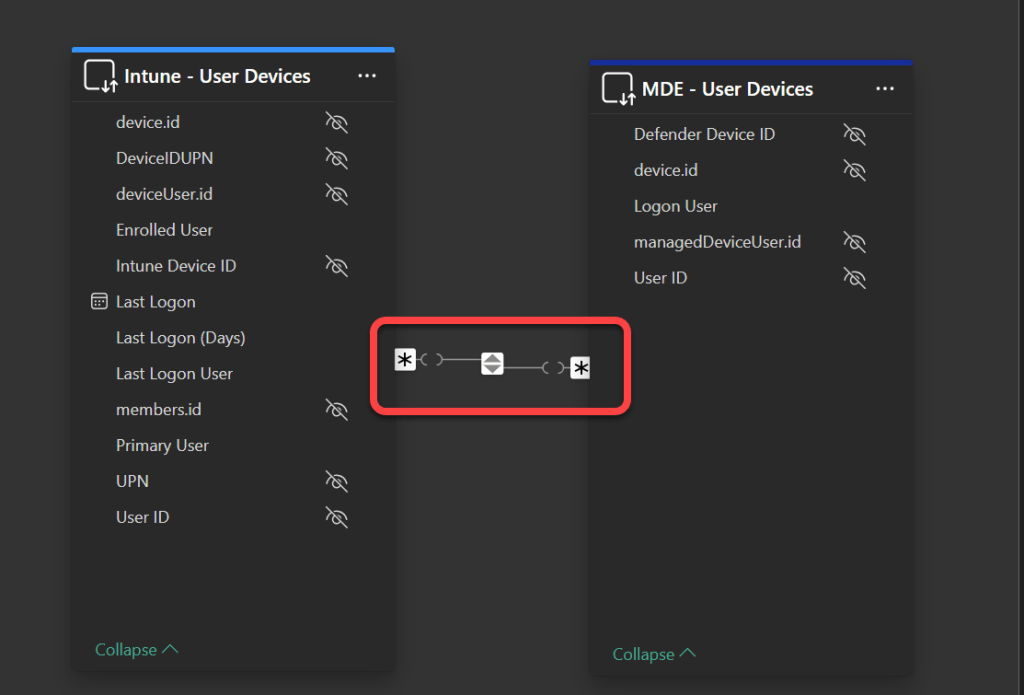
Task: Select the UPN field name
Action: tap(133, 481)
